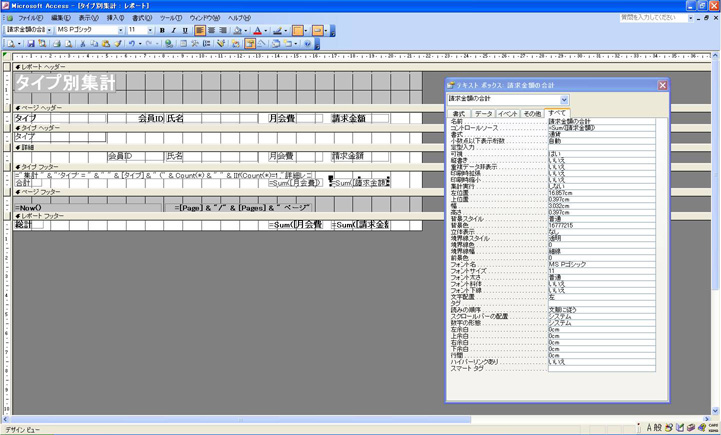Viewport: 721px width, 435px height.
Task: Open the ファイル menu
Action: point(29,18)
